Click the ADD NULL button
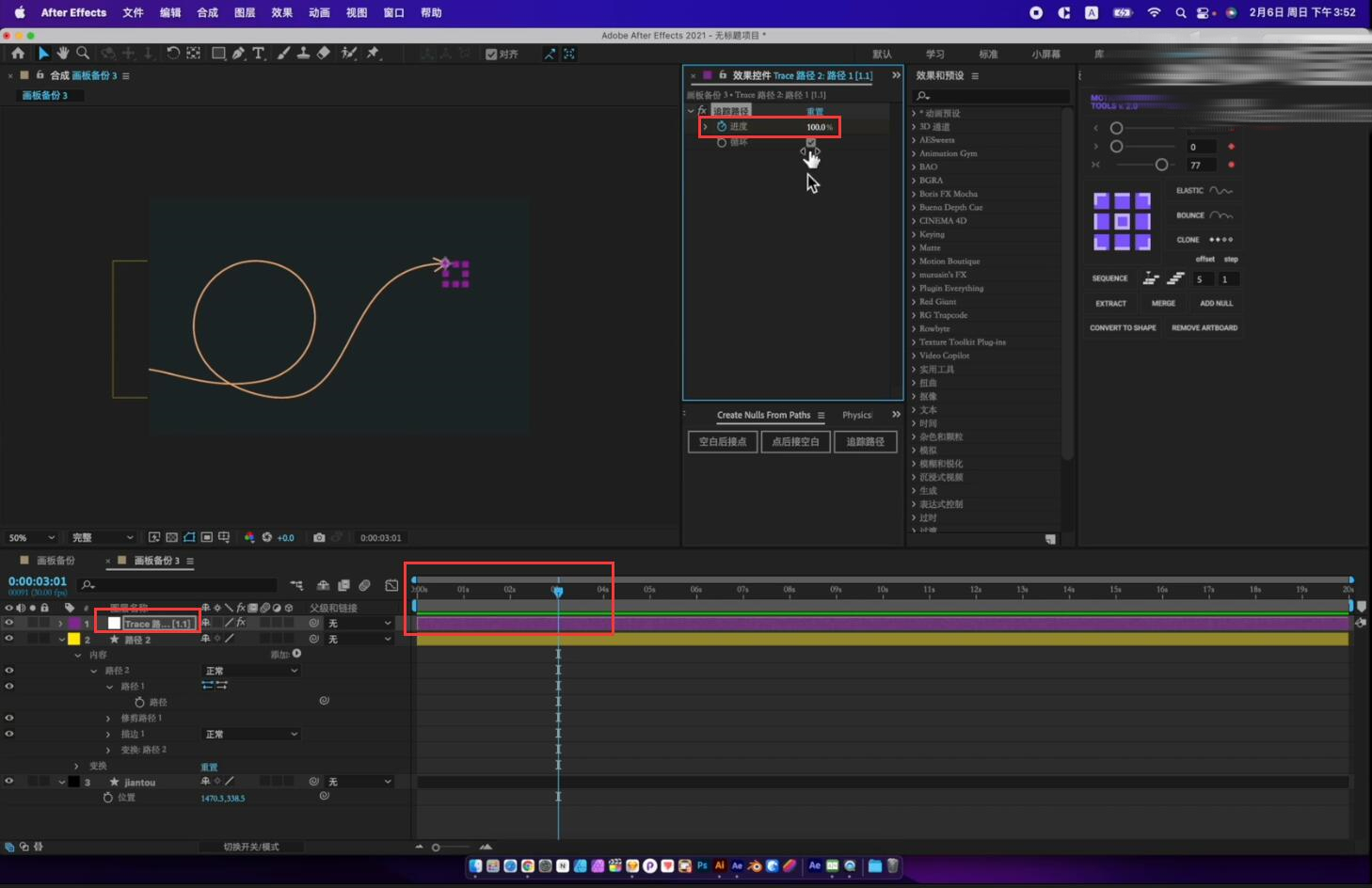 pyautogui.click(x=1216, y=303)
